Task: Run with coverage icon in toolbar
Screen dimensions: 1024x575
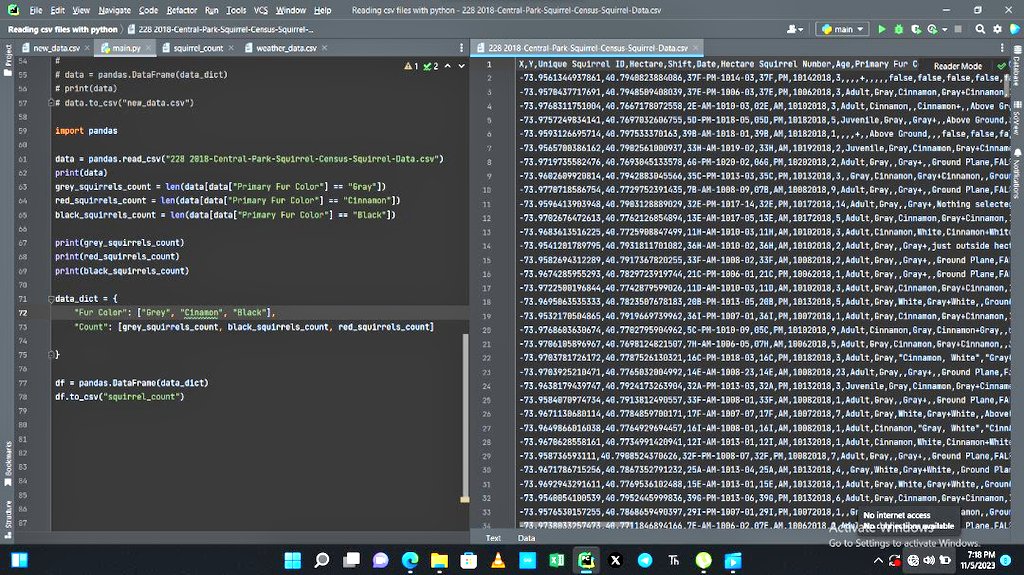Action: [x=916, y=29]
